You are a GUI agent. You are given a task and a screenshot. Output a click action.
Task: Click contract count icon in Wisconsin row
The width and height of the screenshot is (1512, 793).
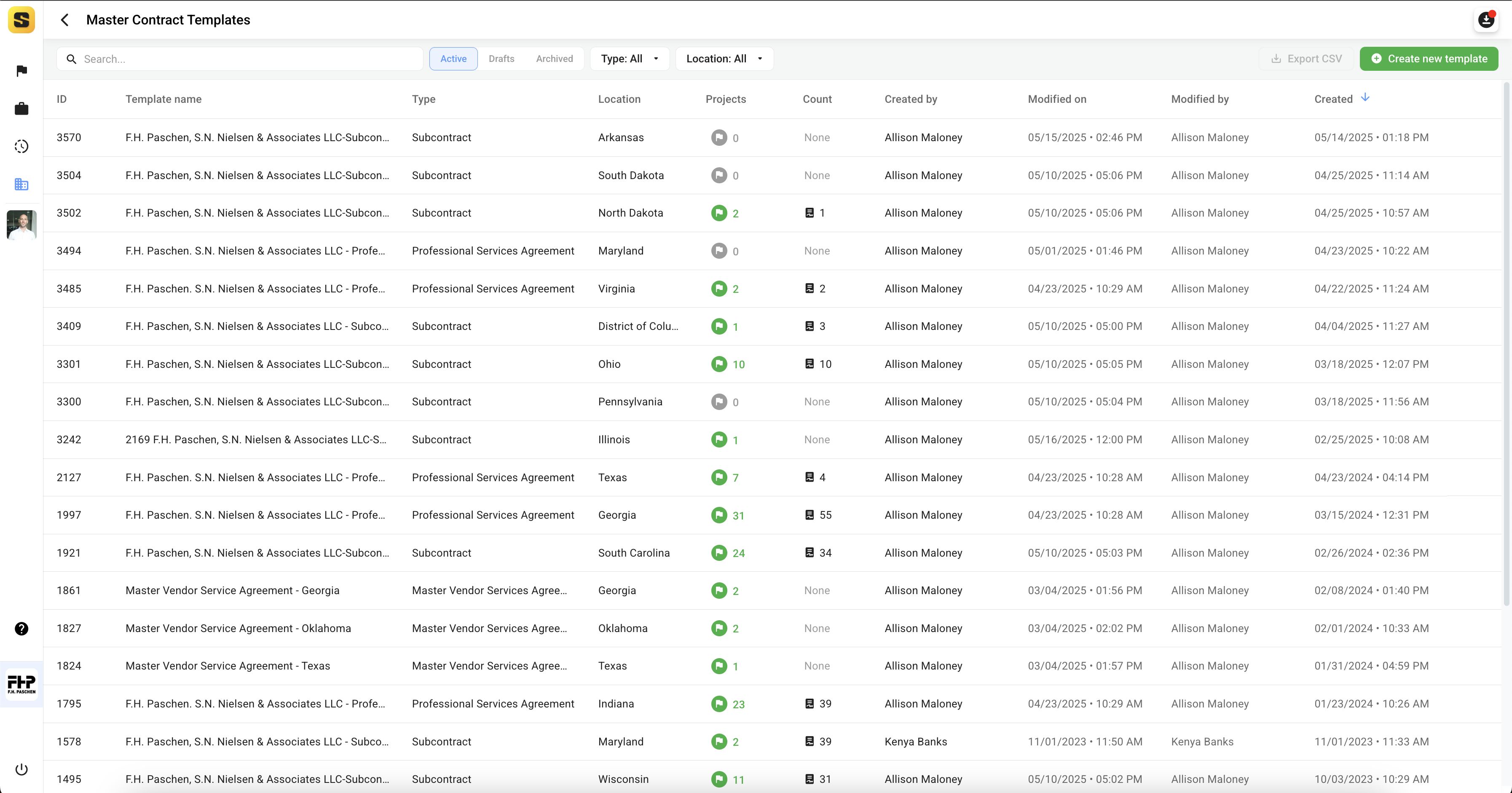tap(810, 779)
